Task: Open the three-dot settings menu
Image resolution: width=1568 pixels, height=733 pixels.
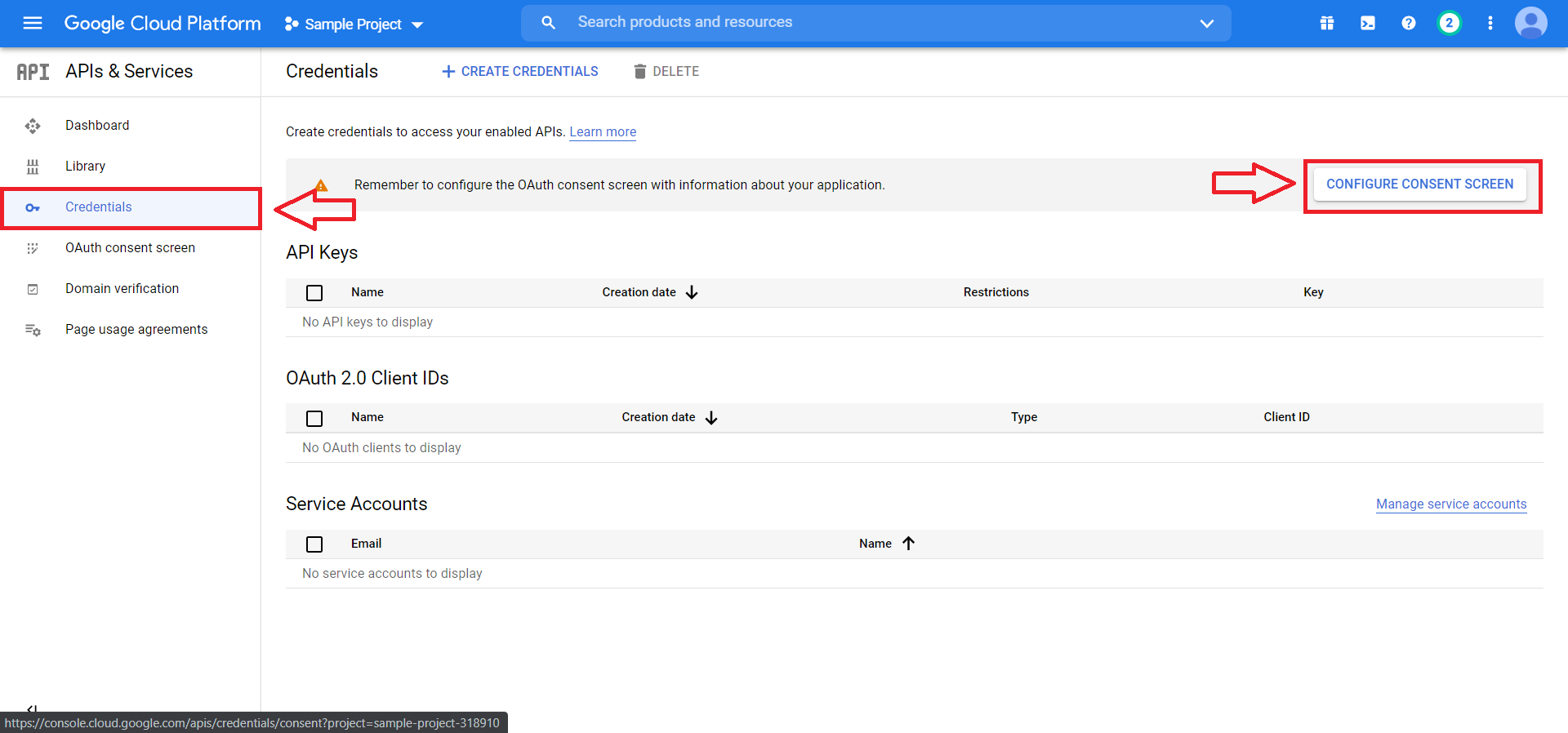Action: point(1490,23)
